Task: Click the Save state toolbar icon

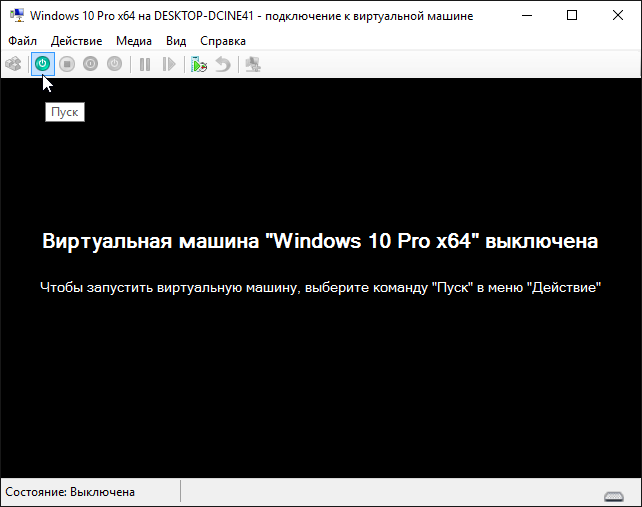Action: click(115, 64)
